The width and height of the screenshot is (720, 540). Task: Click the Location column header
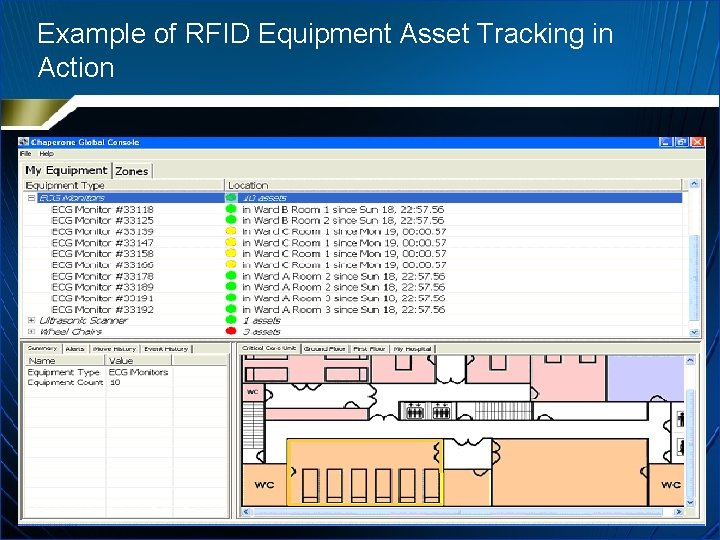[x=453, y=186]
